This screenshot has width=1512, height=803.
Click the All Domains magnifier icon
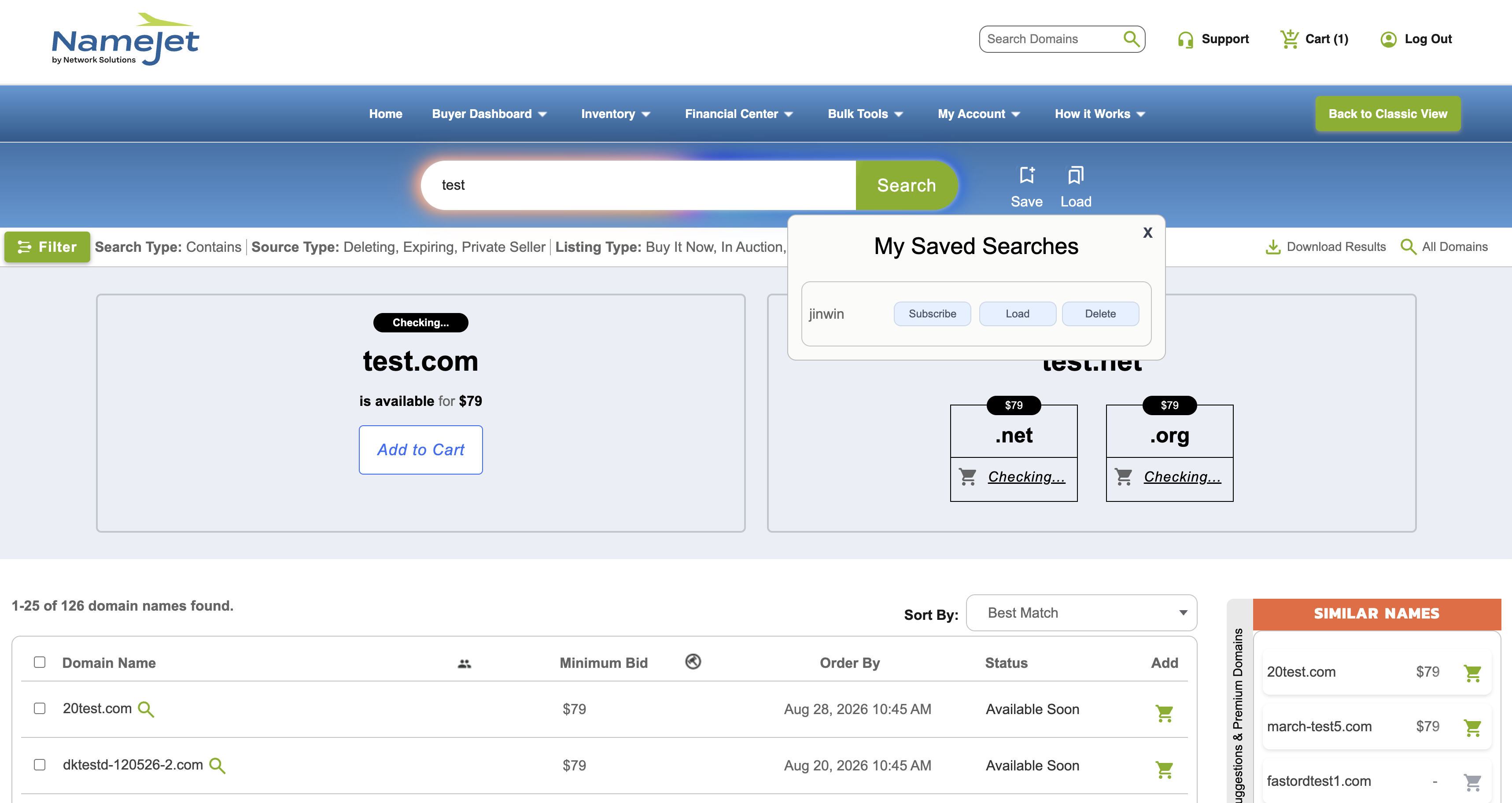coord(1408,247)
